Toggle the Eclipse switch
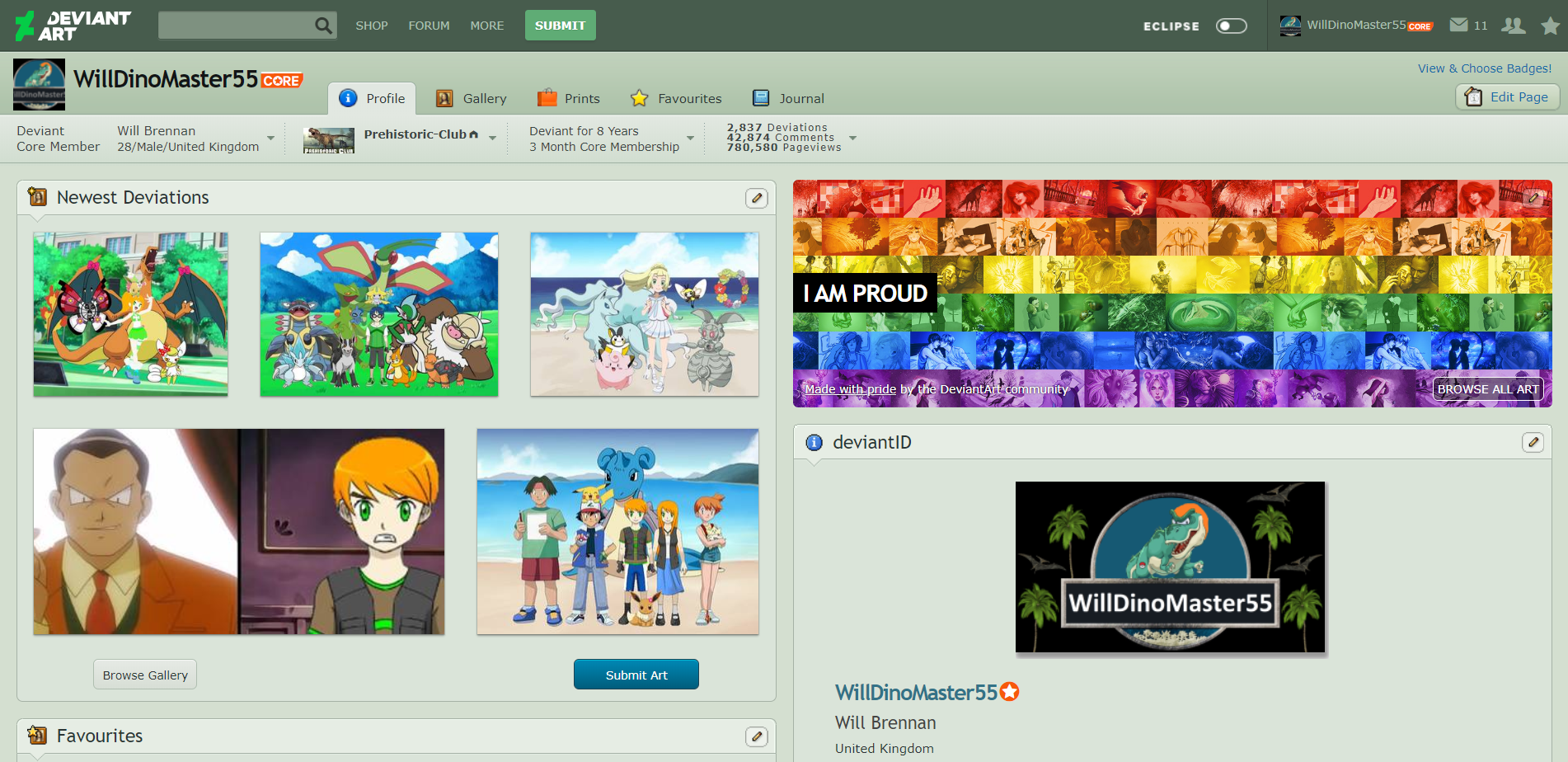Screen dimensions: 1568x762 tap(1231, 26)
